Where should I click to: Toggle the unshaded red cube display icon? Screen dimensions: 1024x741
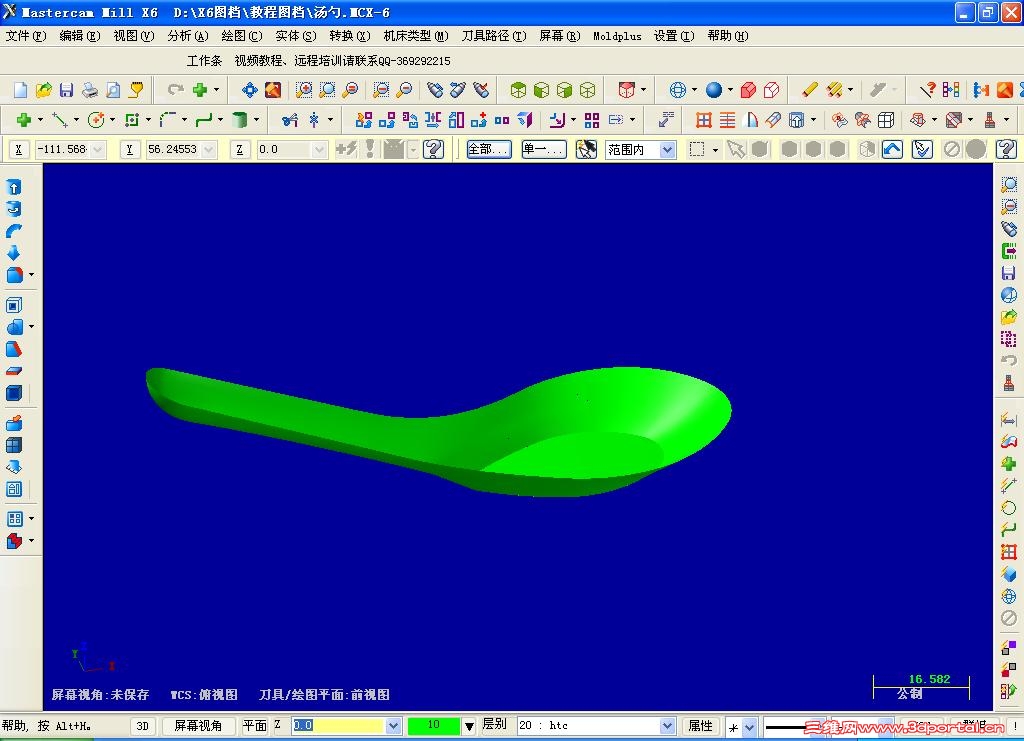click(771, 90)
